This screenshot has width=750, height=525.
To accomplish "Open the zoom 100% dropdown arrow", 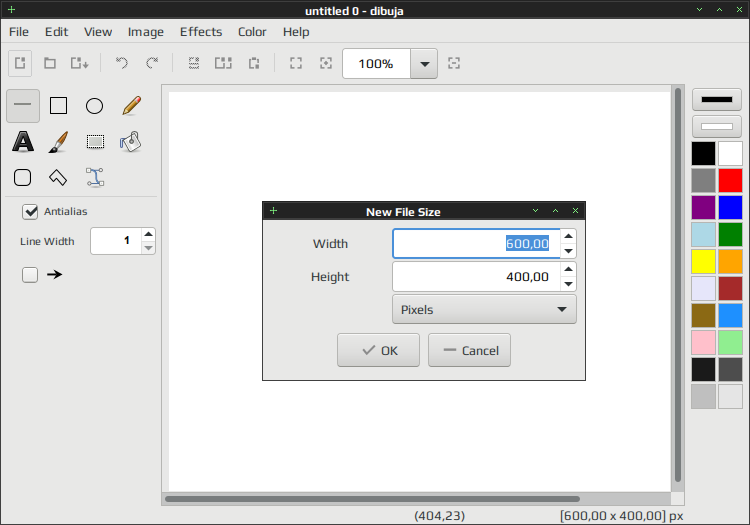I will pos(424,64).
